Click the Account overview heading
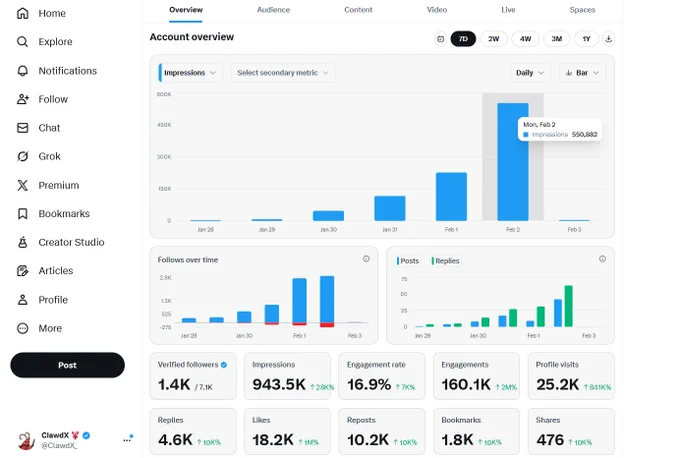Image resolution: width=680 pixels, height=458 pixels. (192, 37)
